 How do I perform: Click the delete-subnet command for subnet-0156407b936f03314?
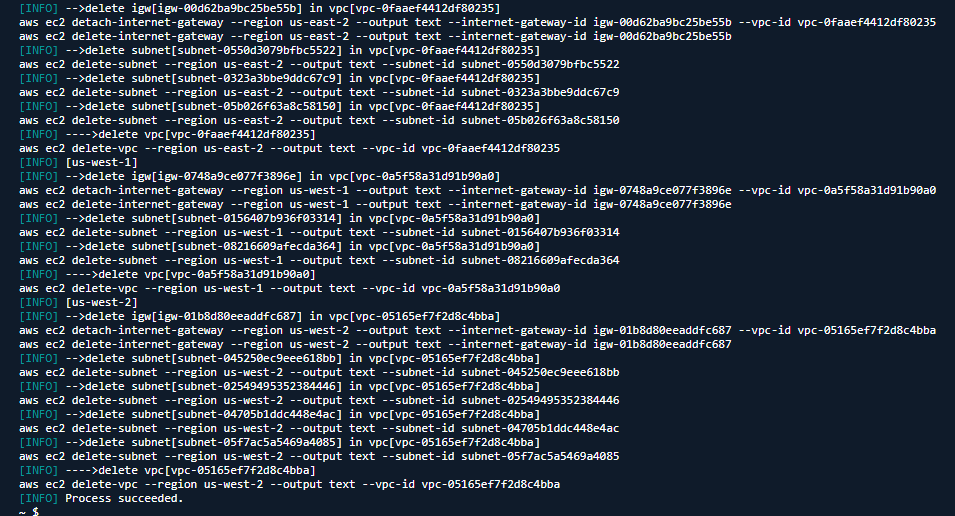point(319,232)
